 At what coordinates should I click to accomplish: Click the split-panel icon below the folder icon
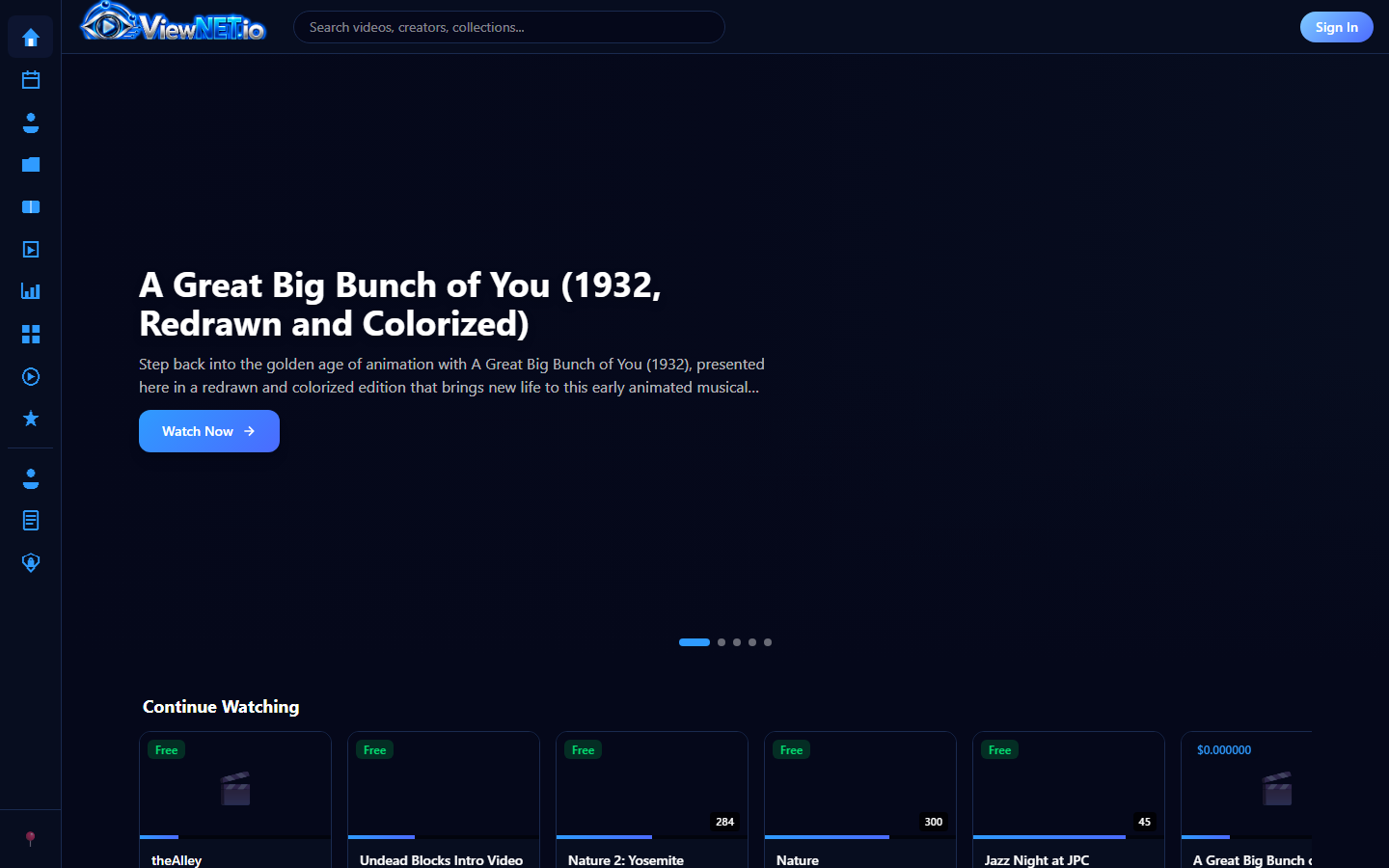click(x=31, y=207)
